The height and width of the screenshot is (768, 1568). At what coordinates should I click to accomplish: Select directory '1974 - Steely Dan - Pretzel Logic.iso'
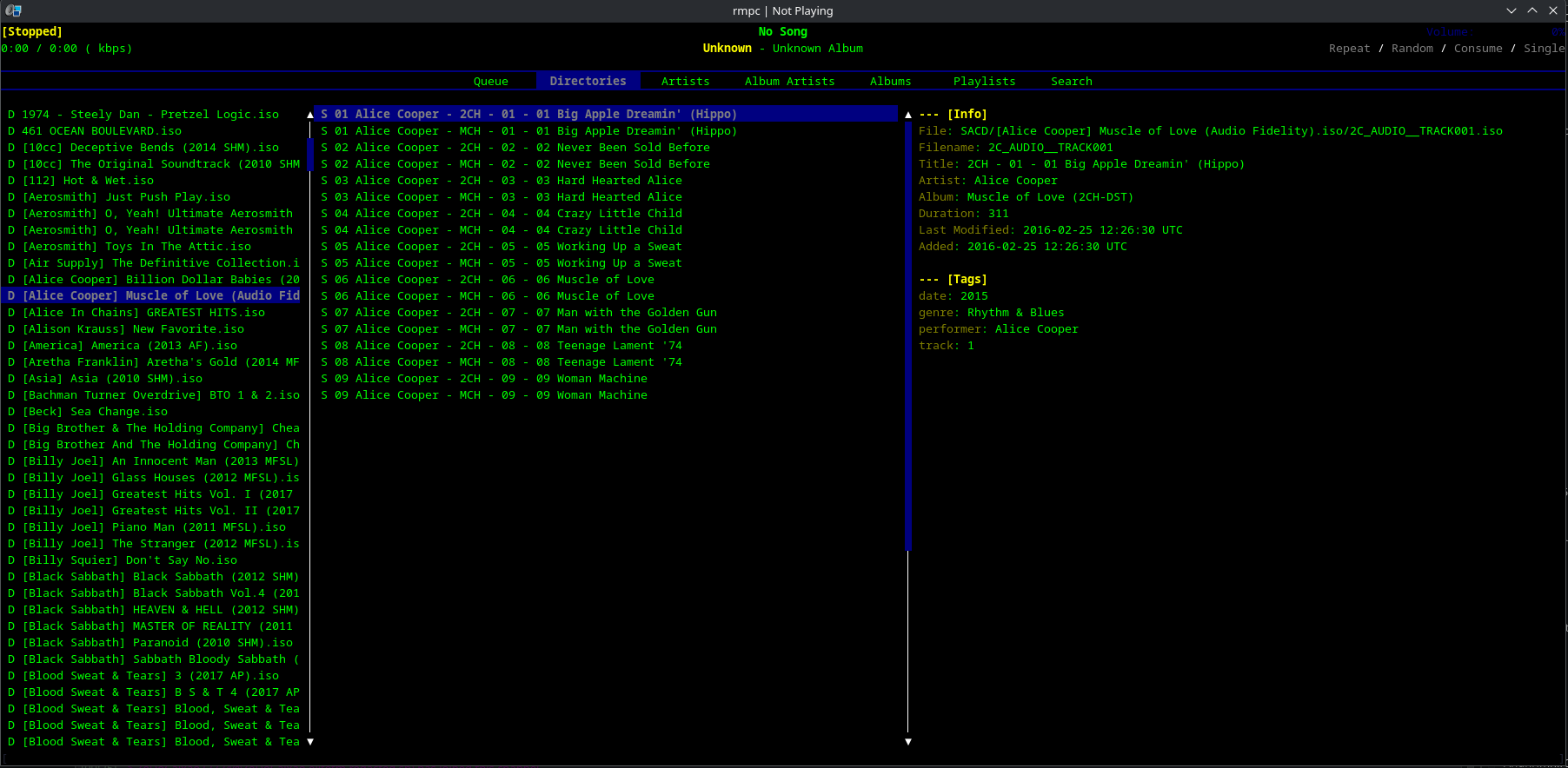pyautogui.click(x=154, y=115)
